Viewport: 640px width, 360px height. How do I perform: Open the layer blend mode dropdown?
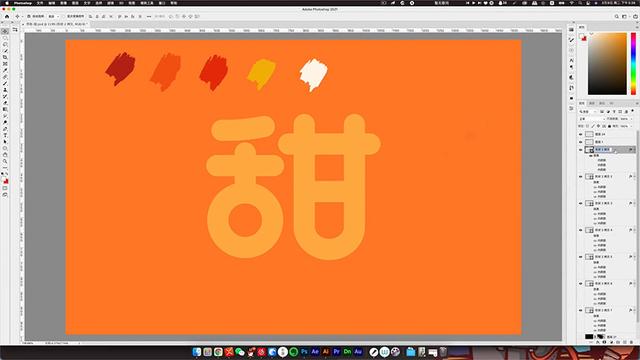(x=591, y=119)
